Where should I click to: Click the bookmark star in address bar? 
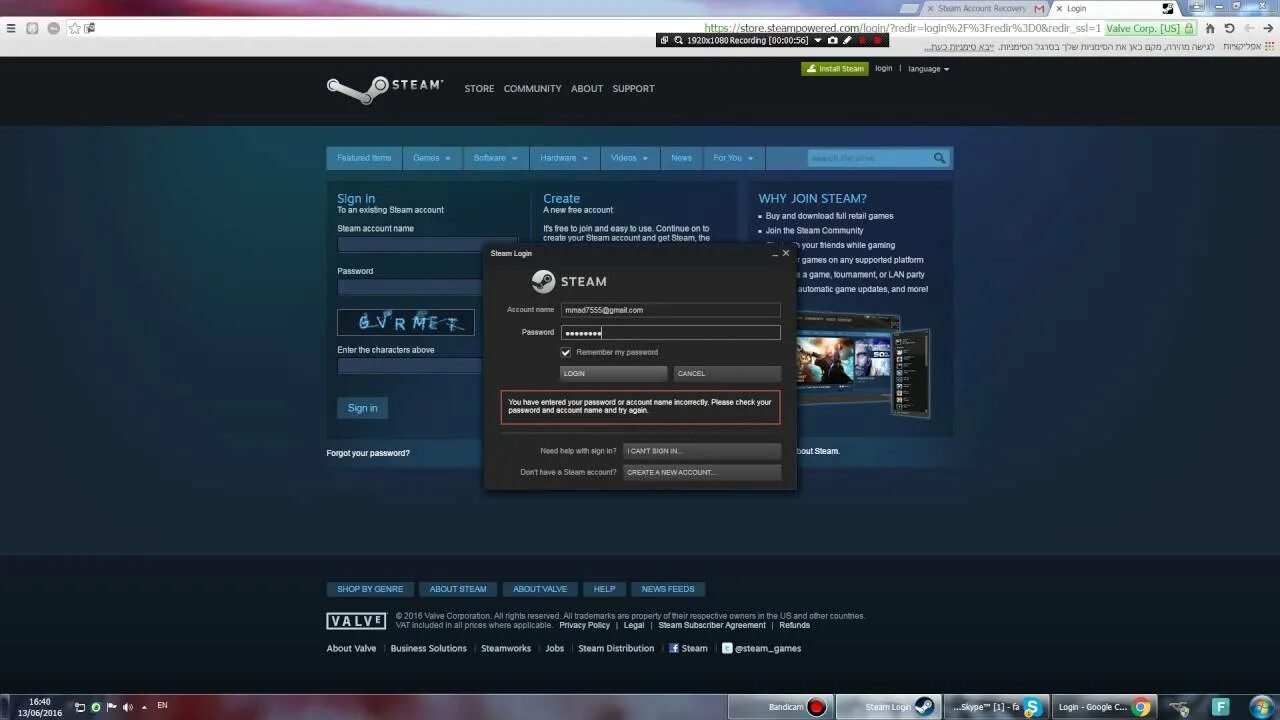click(x=74, y=28)
